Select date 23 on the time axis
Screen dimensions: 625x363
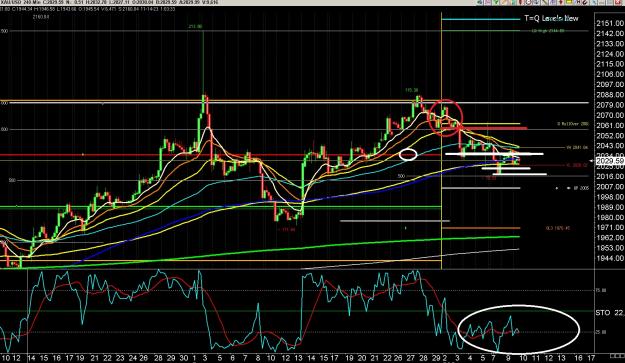120,358
